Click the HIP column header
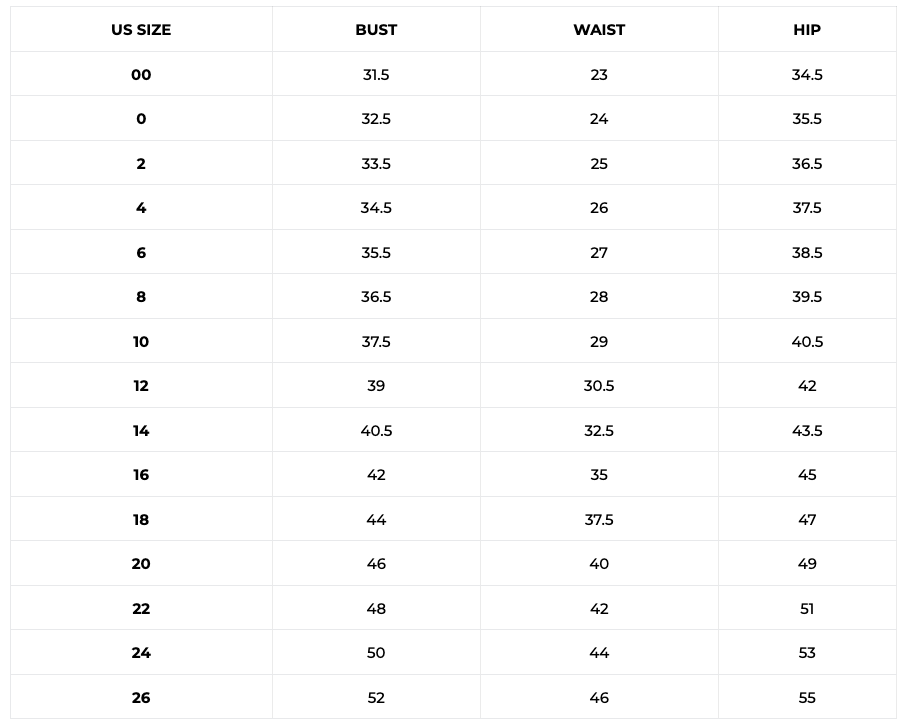 [807, 30]
